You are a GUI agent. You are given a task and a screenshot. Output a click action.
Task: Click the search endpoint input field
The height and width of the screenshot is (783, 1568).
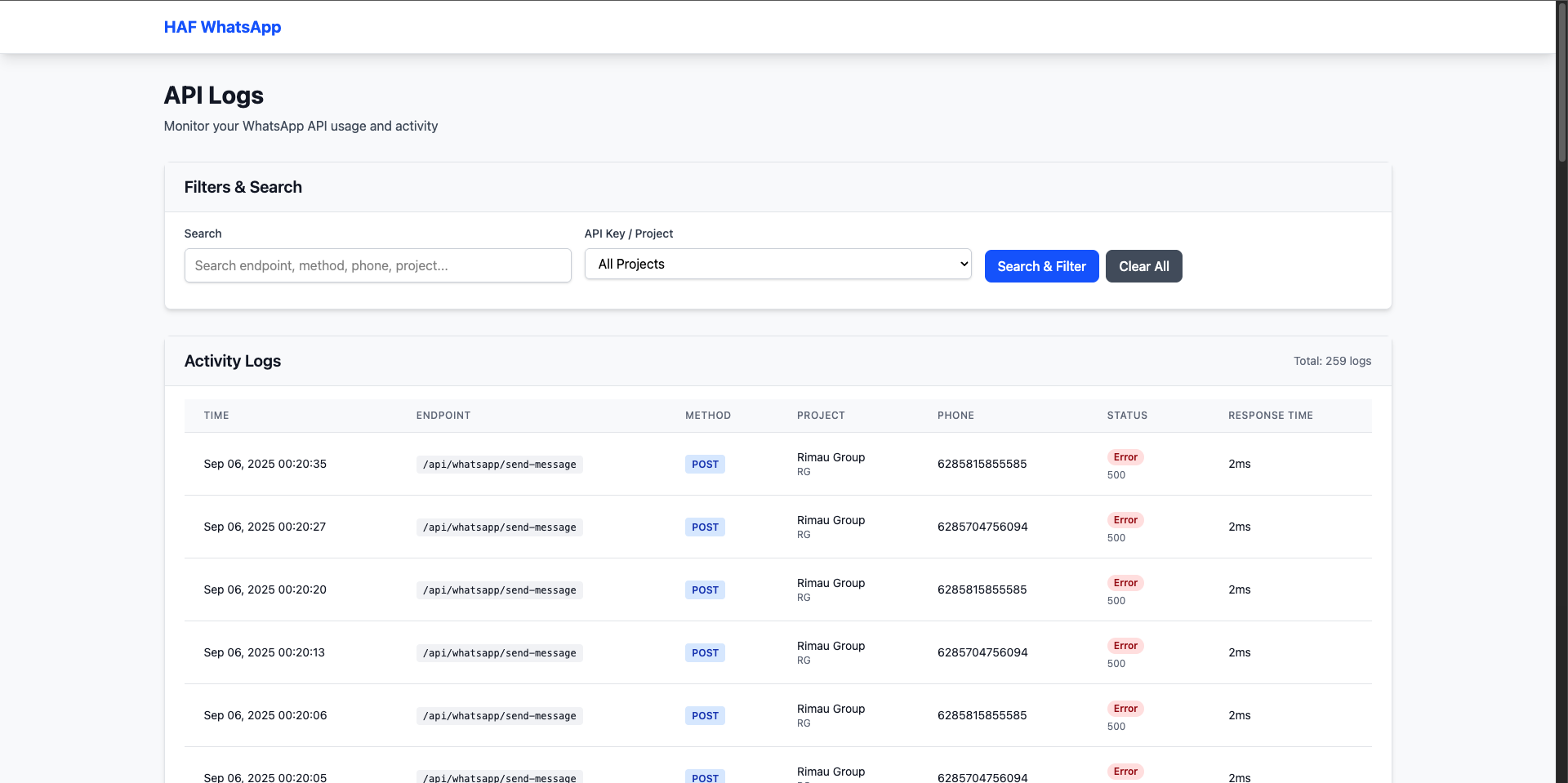(377, 265)
